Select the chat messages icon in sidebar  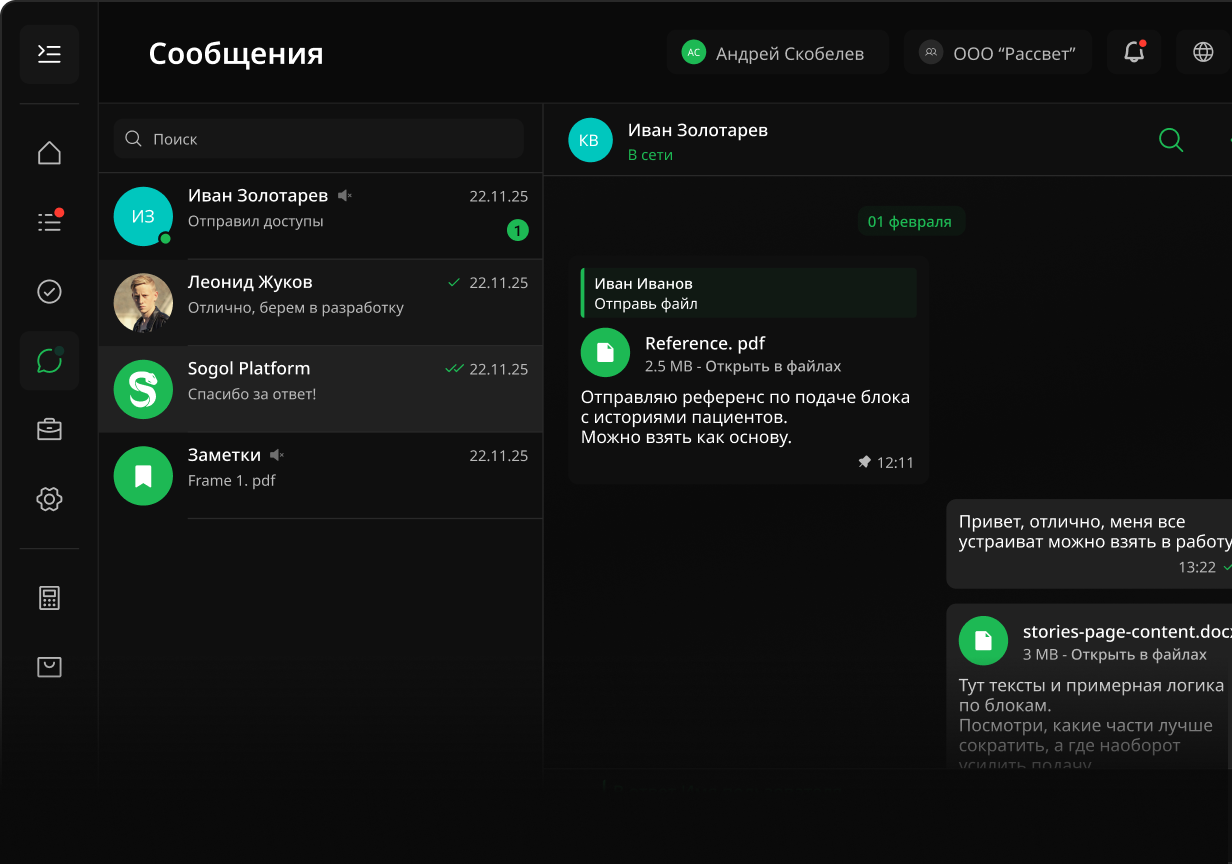tap(49, 361)
